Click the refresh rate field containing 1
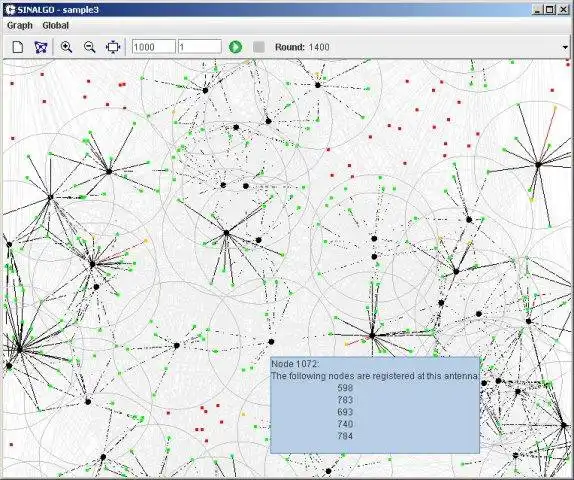 click(x=200, y=47)
